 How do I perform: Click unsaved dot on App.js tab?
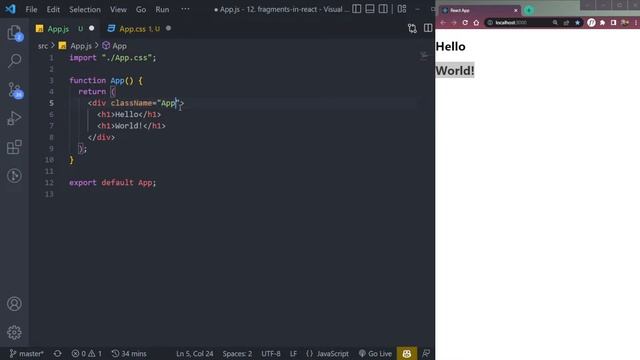coord(91,28)
